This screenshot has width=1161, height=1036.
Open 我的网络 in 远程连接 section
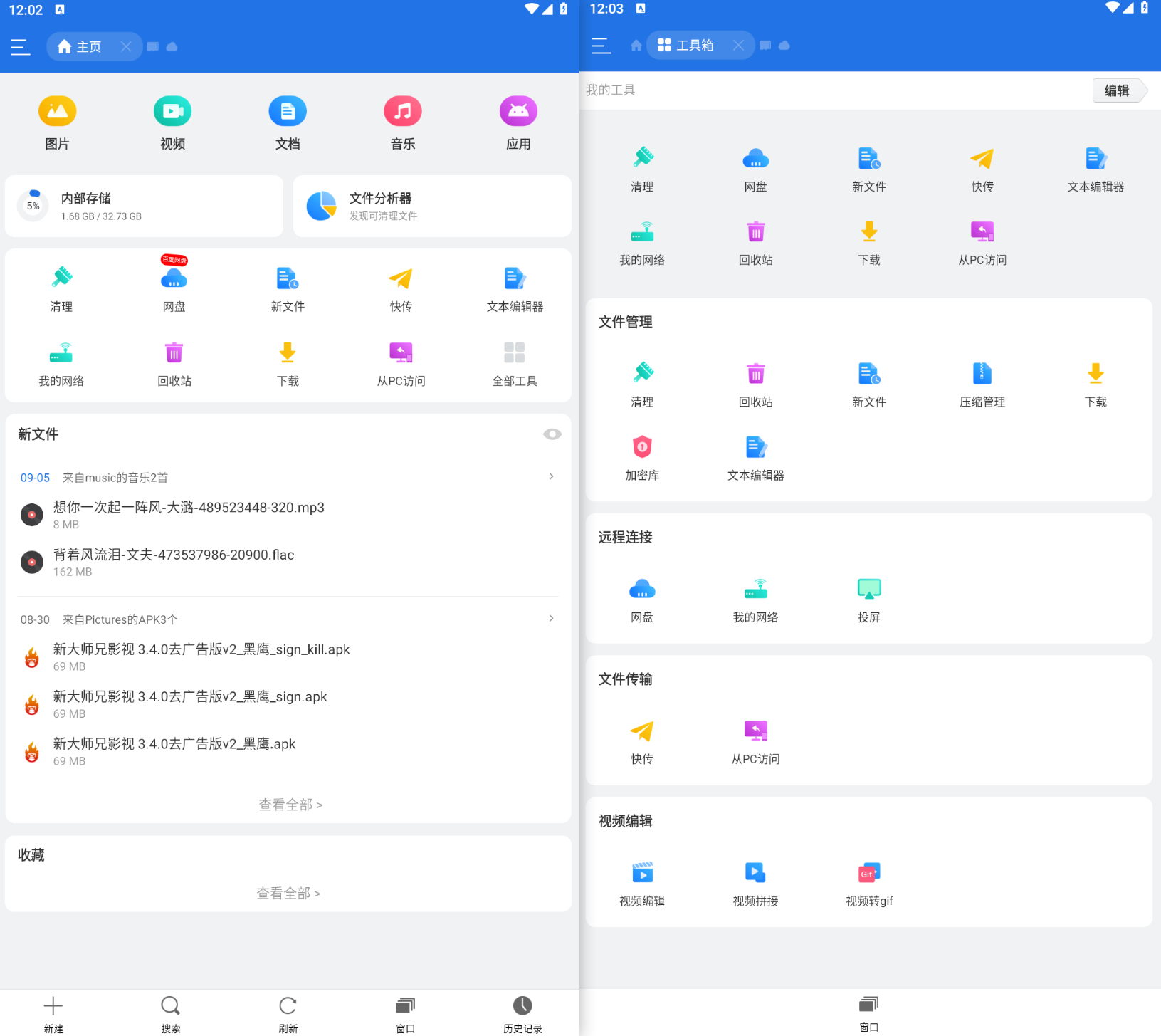(x=755, y=600)
